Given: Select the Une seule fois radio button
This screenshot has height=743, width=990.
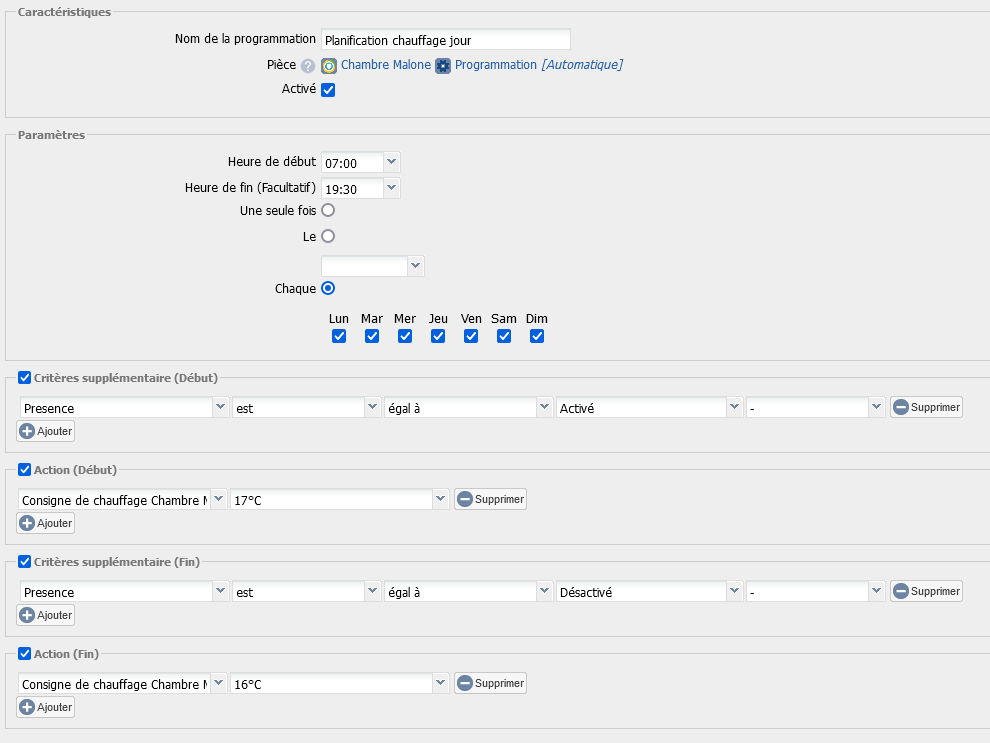Looking at the screenshot, I should pos(328,211).
